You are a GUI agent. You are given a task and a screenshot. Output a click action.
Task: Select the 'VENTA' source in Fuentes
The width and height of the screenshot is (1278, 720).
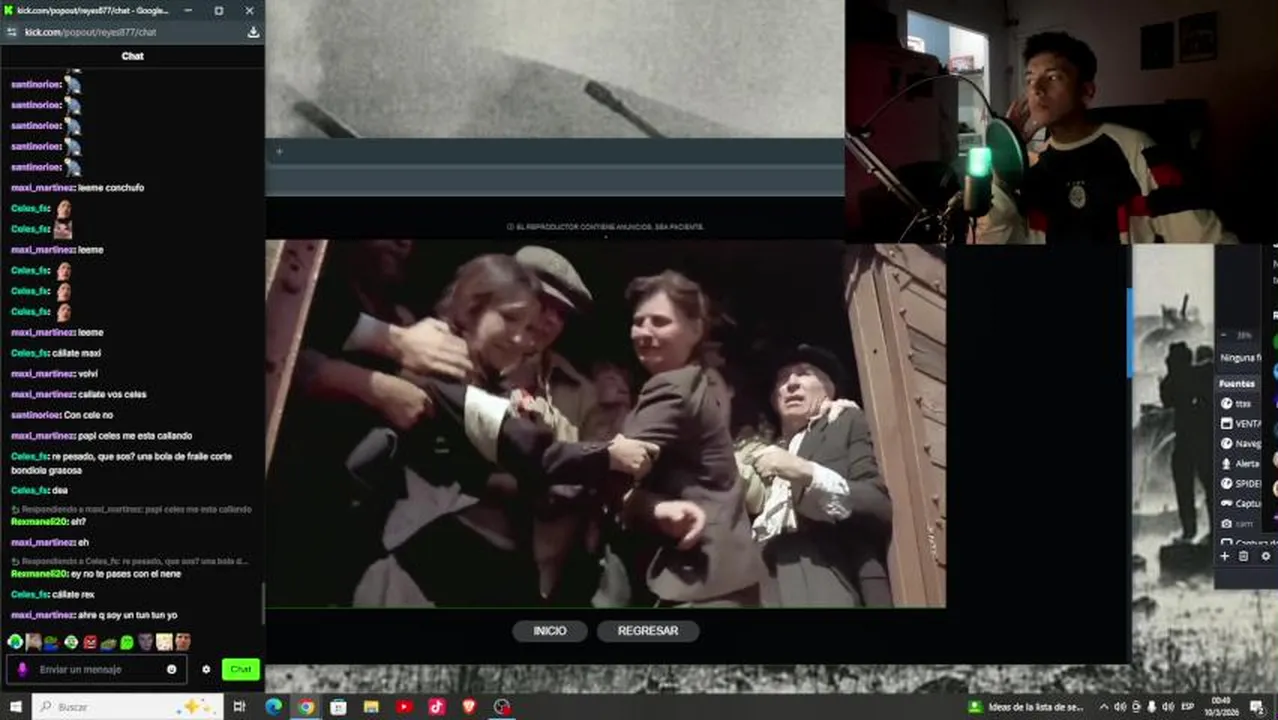(x=1241, y=423)
